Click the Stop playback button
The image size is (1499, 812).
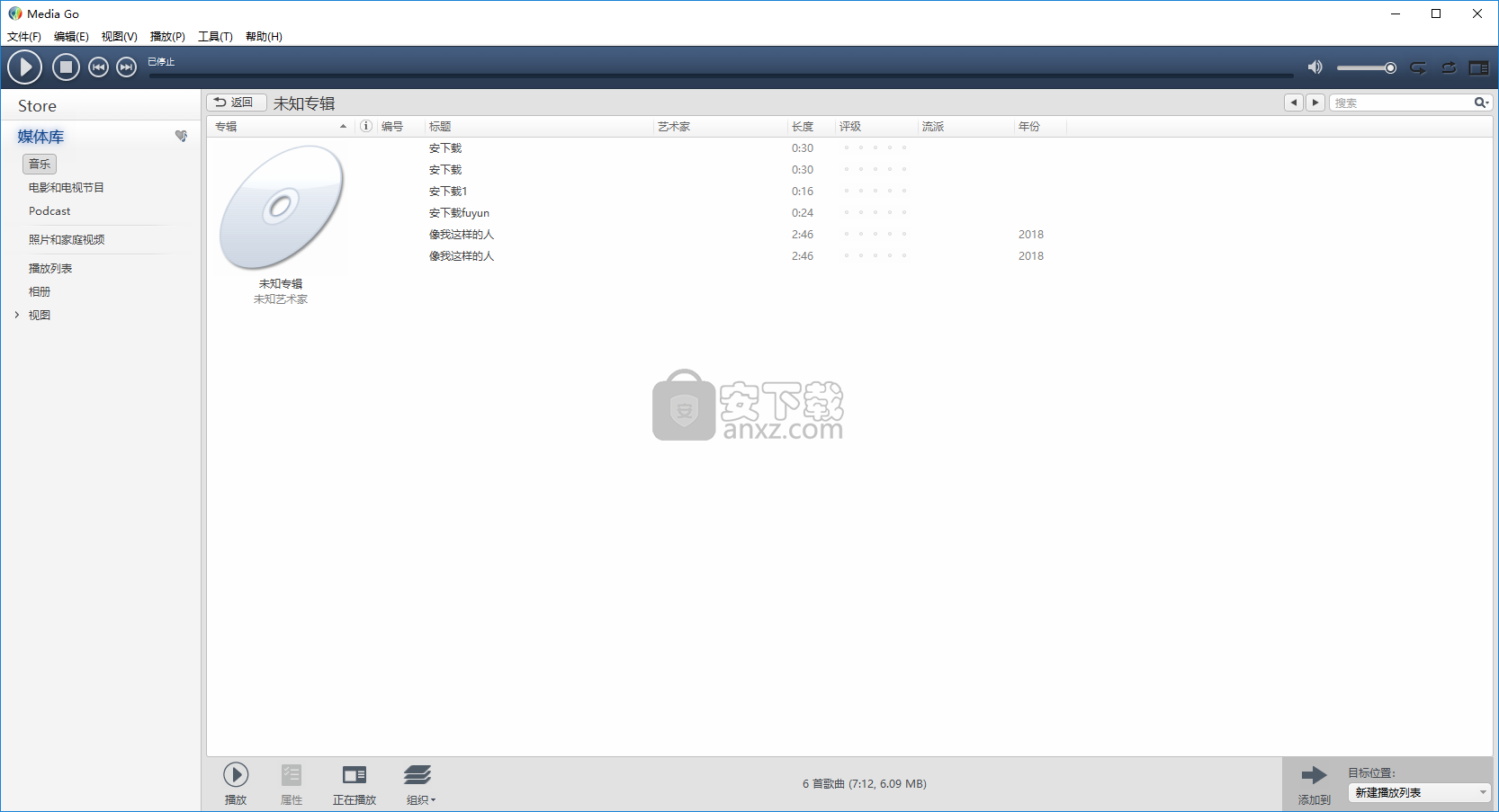point(66,67)
